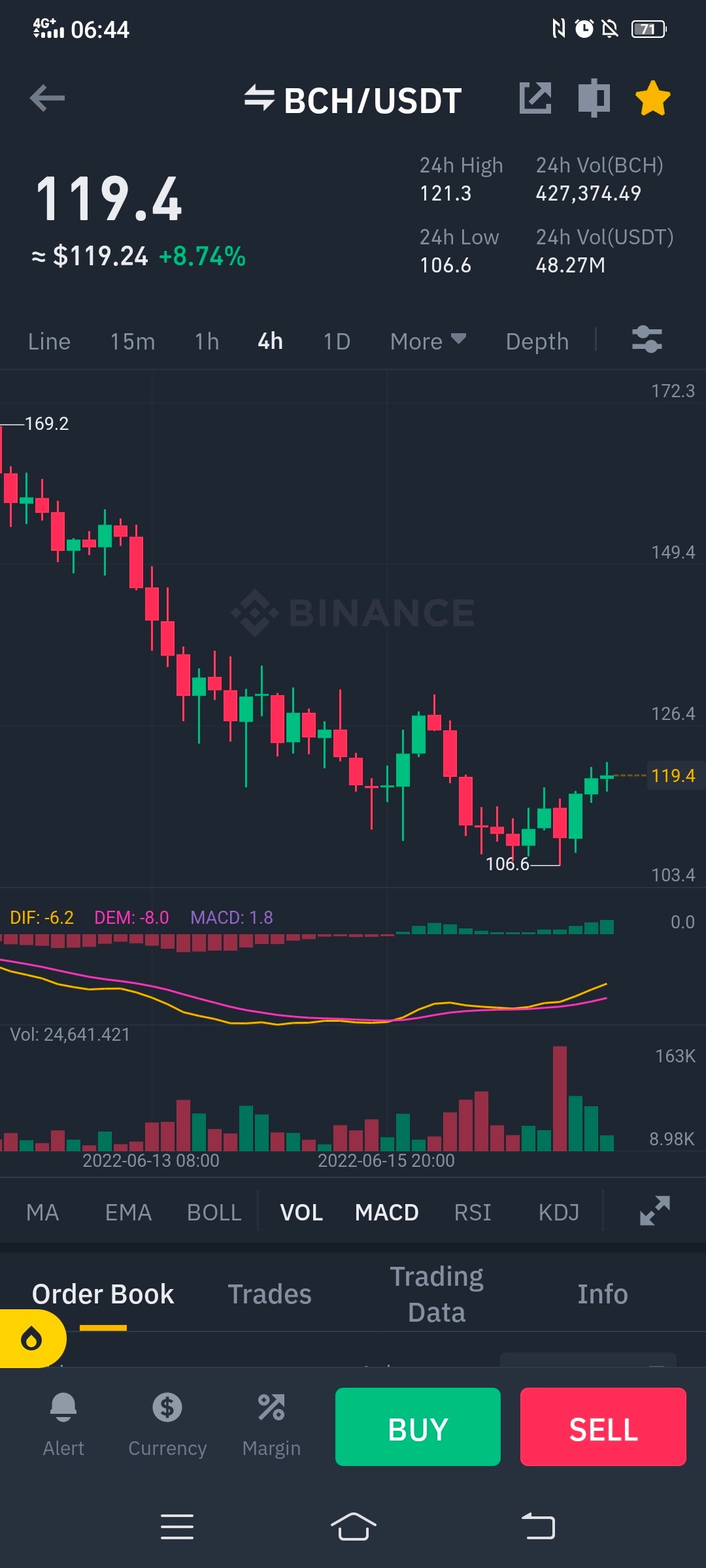Tap the green BUY button
Viewport: 706px width, 1568px height.
pos(418,1427)
